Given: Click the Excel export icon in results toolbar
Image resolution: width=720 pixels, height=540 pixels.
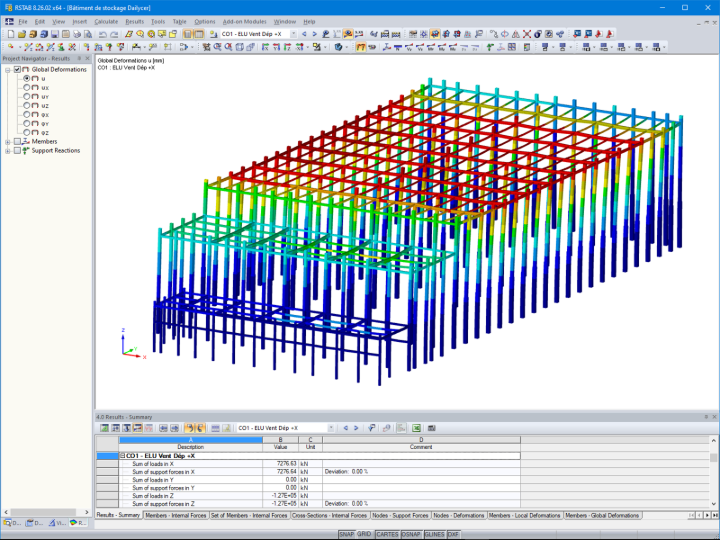Looking at the screenshot, I should 416,428.
